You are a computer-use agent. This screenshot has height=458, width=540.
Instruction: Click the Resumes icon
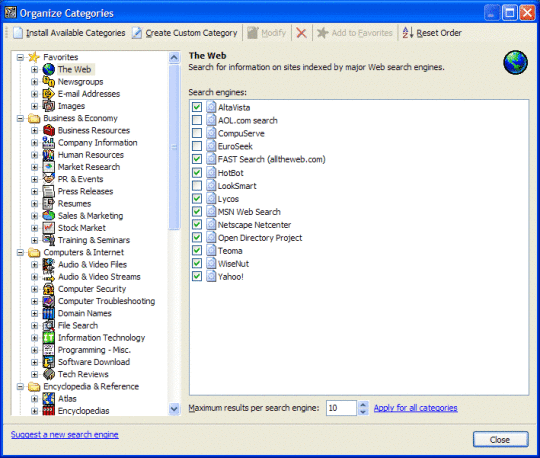click(x=49, y=204)
